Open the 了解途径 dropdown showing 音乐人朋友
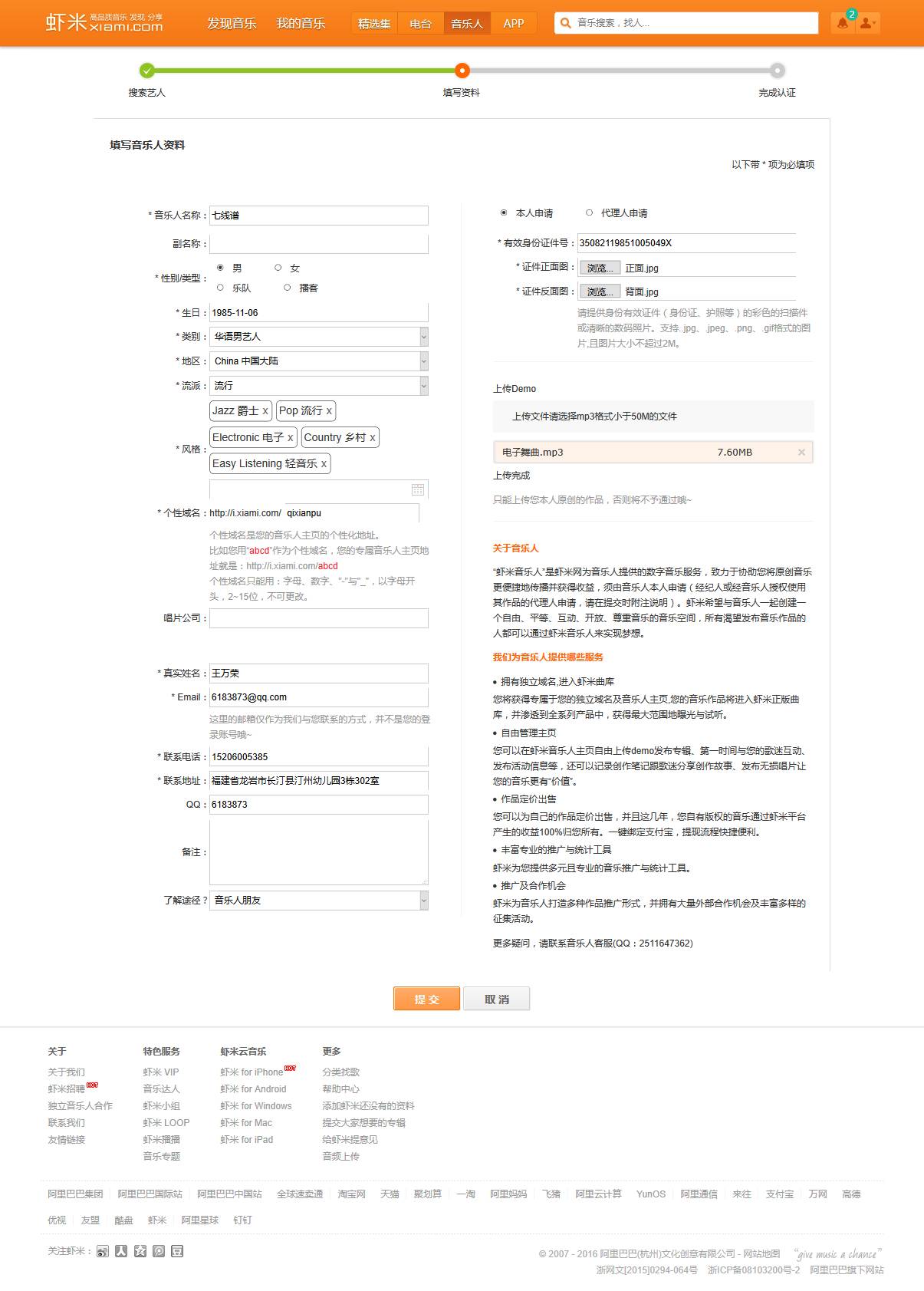924x1291 pixels. coord(319,901)
